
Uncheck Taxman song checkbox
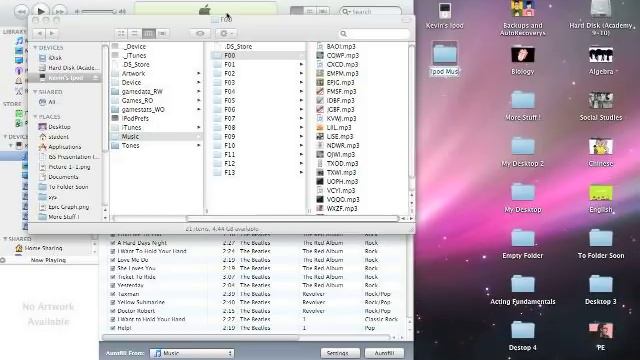pyautogui.click(x=113, y=294)
